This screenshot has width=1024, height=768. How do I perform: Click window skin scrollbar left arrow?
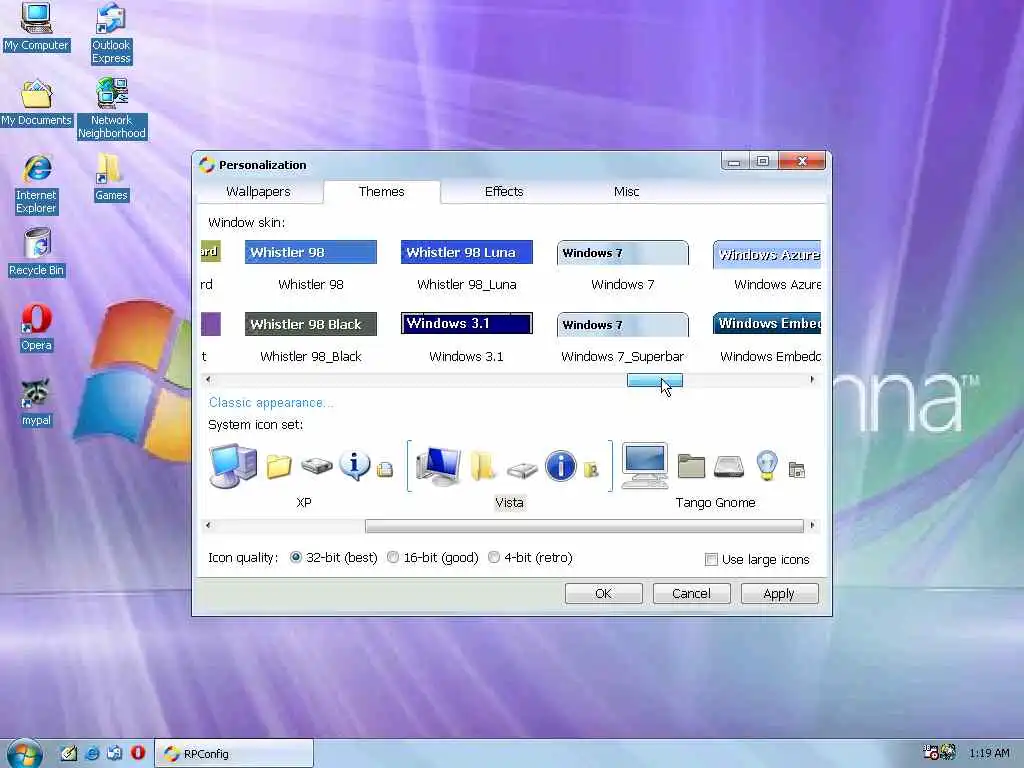208,379
